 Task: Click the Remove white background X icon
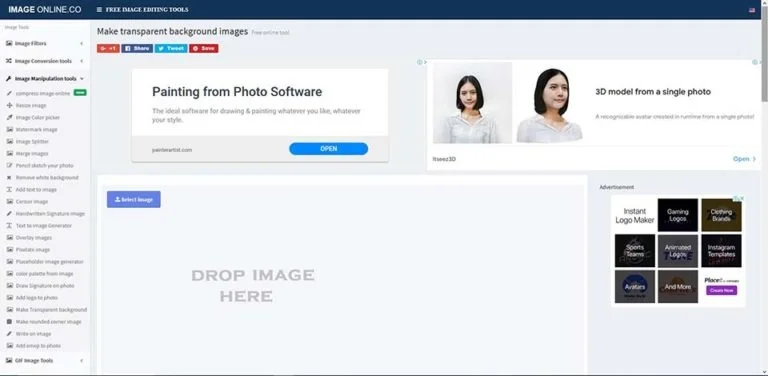point(9,178)
